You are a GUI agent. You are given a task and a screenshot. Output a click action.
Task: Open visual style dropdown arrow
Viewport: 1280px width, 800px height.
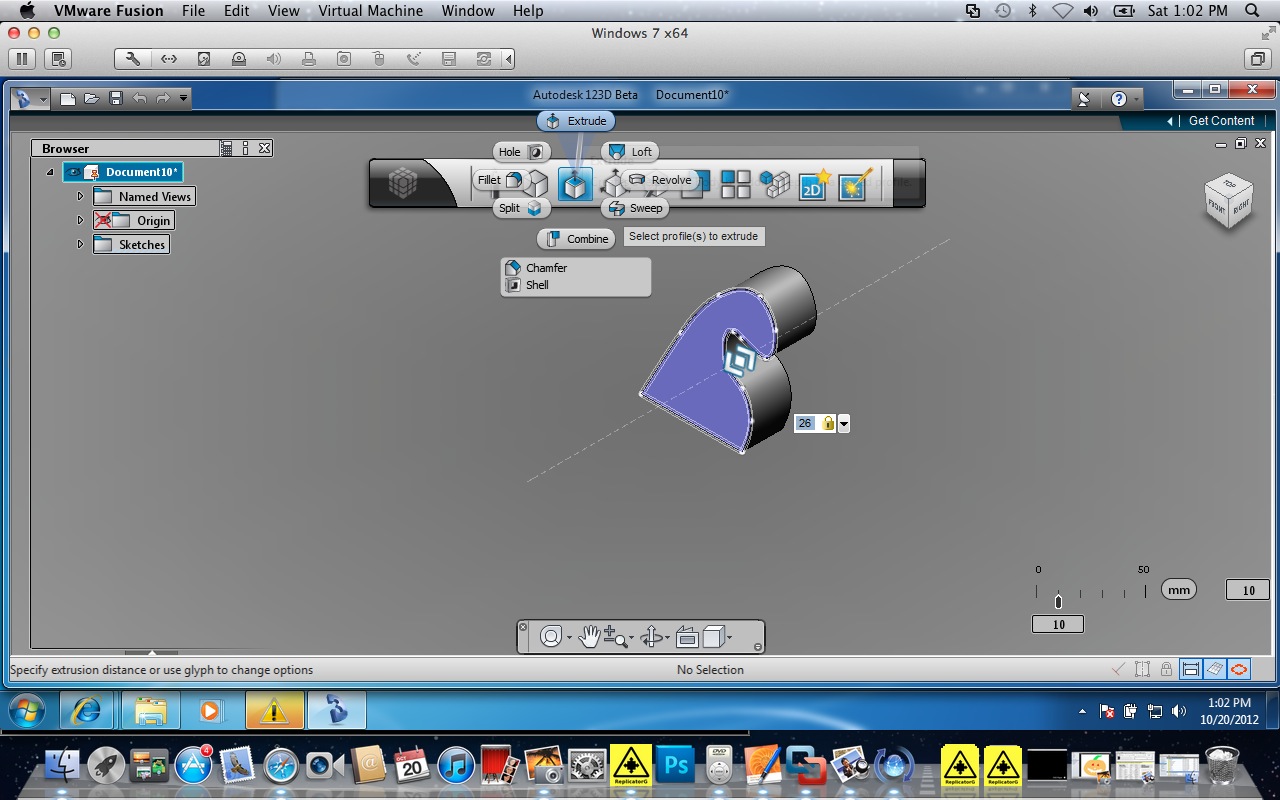click(x=729, y=638)
